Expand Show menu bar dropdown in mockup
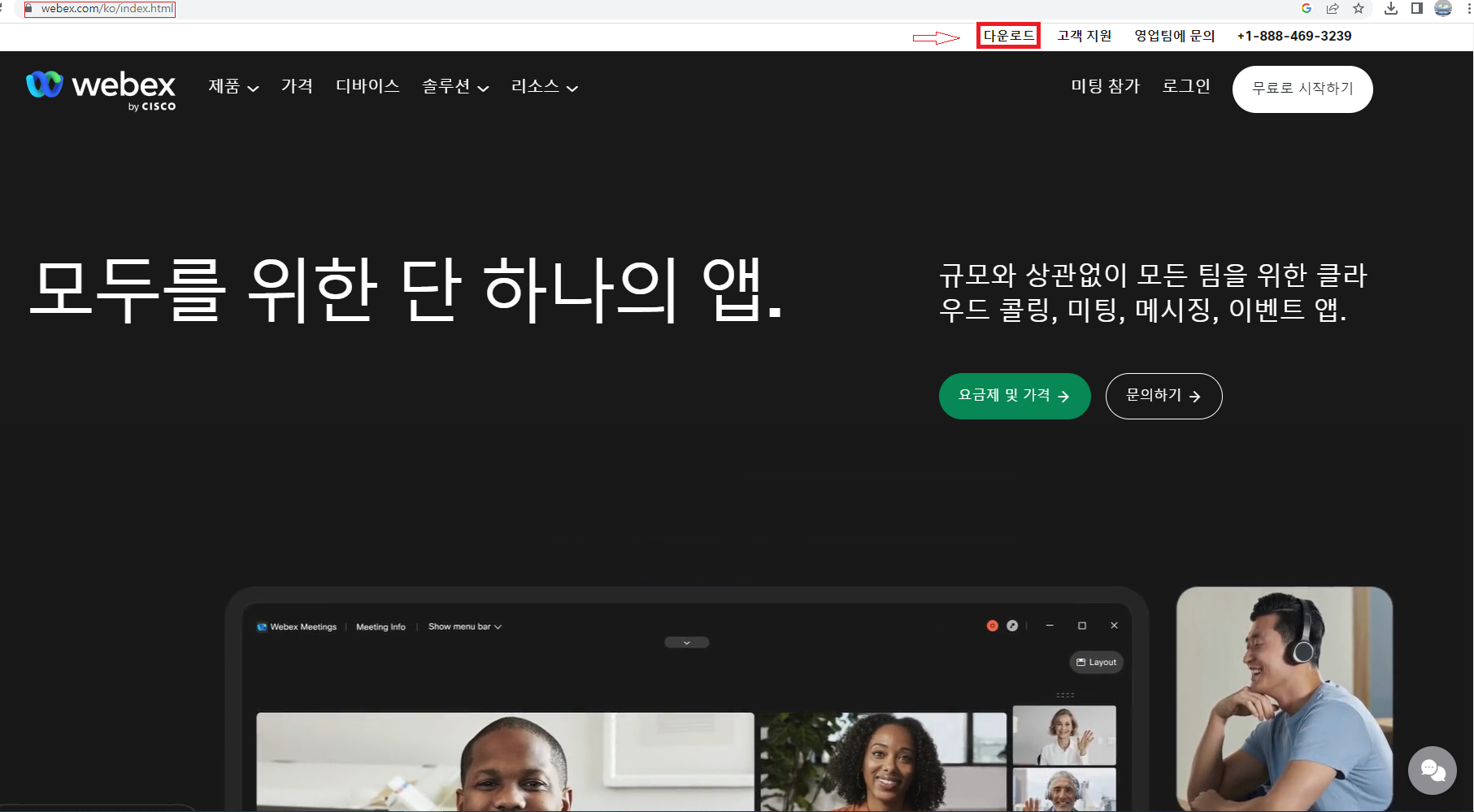Screen dimensions: 1474x812 tap(465, 627)
